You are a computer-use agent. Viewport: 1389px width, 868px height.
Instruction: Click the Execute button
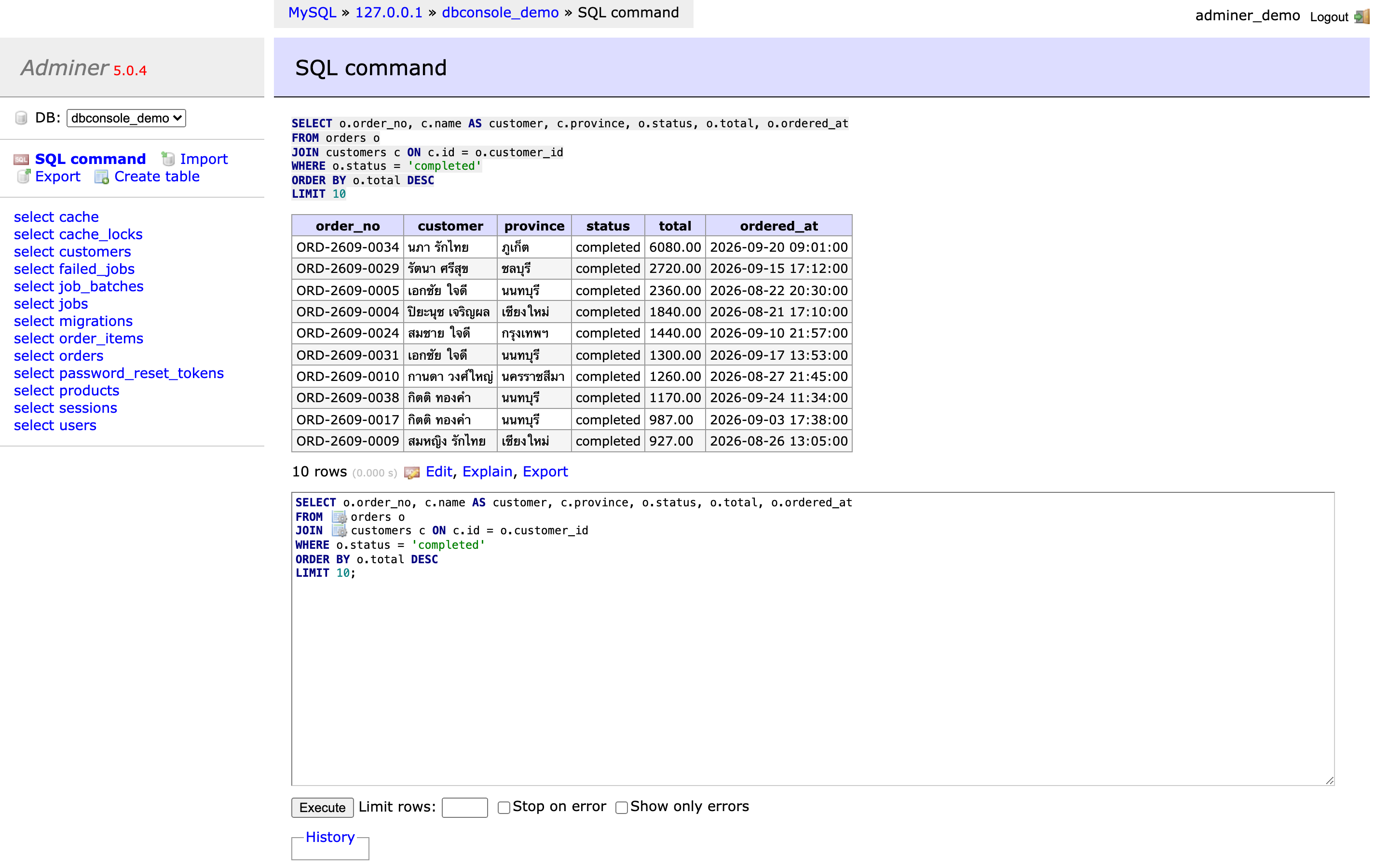coord(322,807)
